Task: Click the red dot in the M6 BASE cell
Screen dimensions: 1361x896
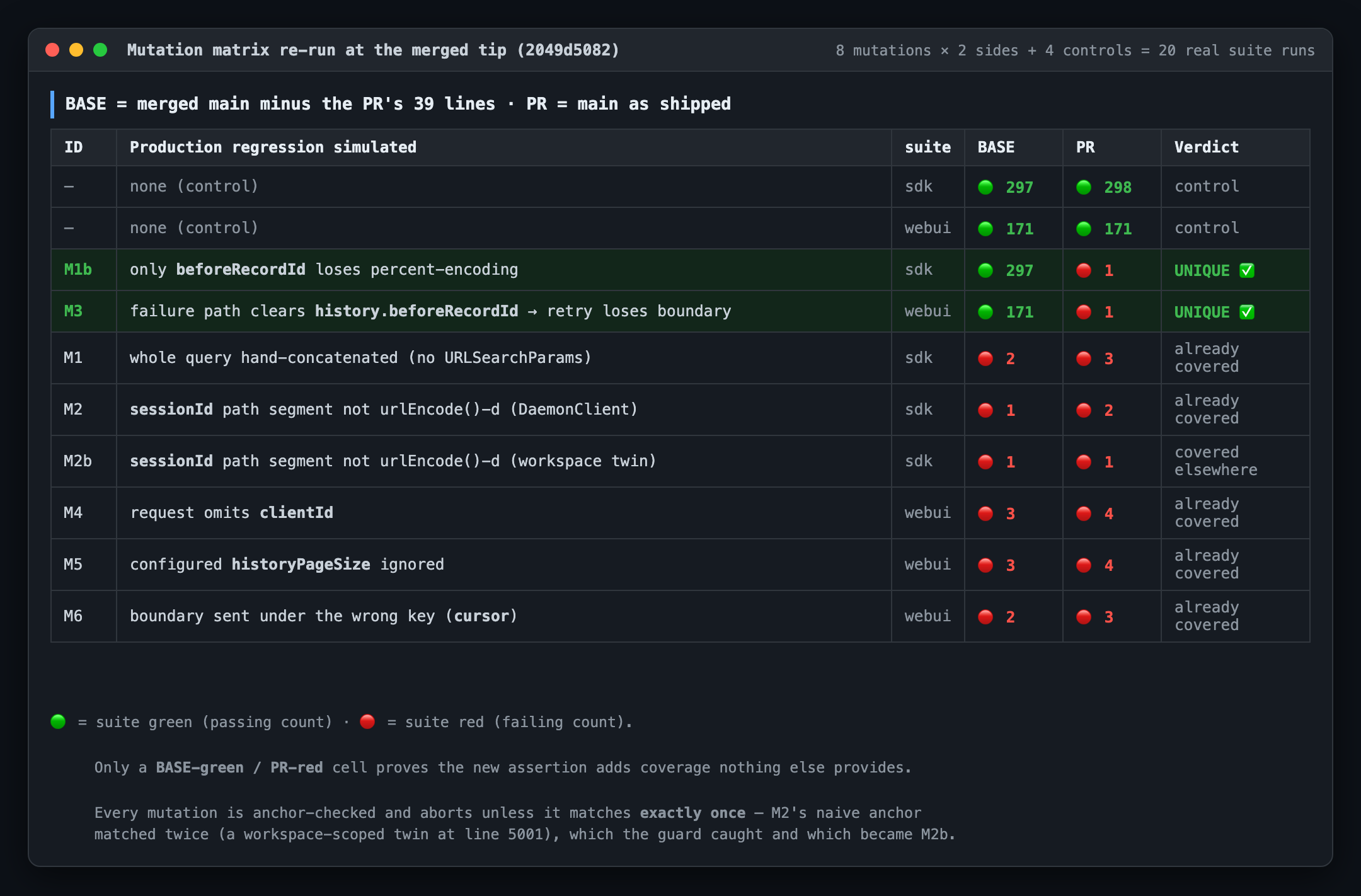Action: point(985,617)
